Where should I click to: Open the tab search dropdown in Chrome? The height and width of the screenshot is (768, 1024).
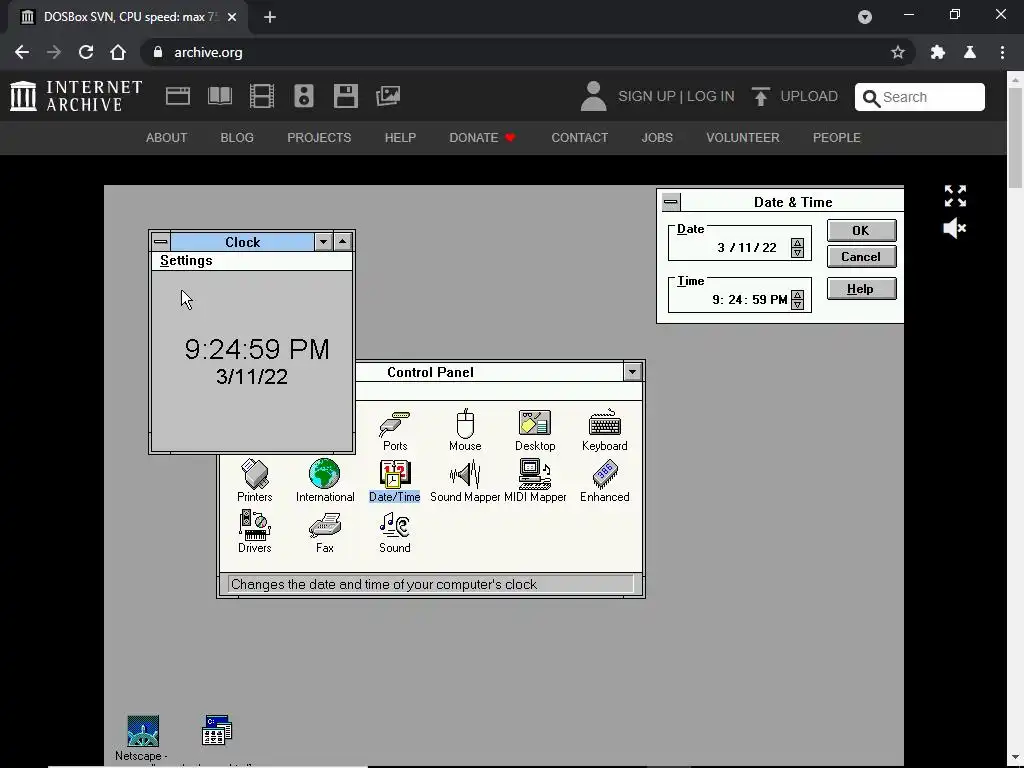tap(865, 17)
